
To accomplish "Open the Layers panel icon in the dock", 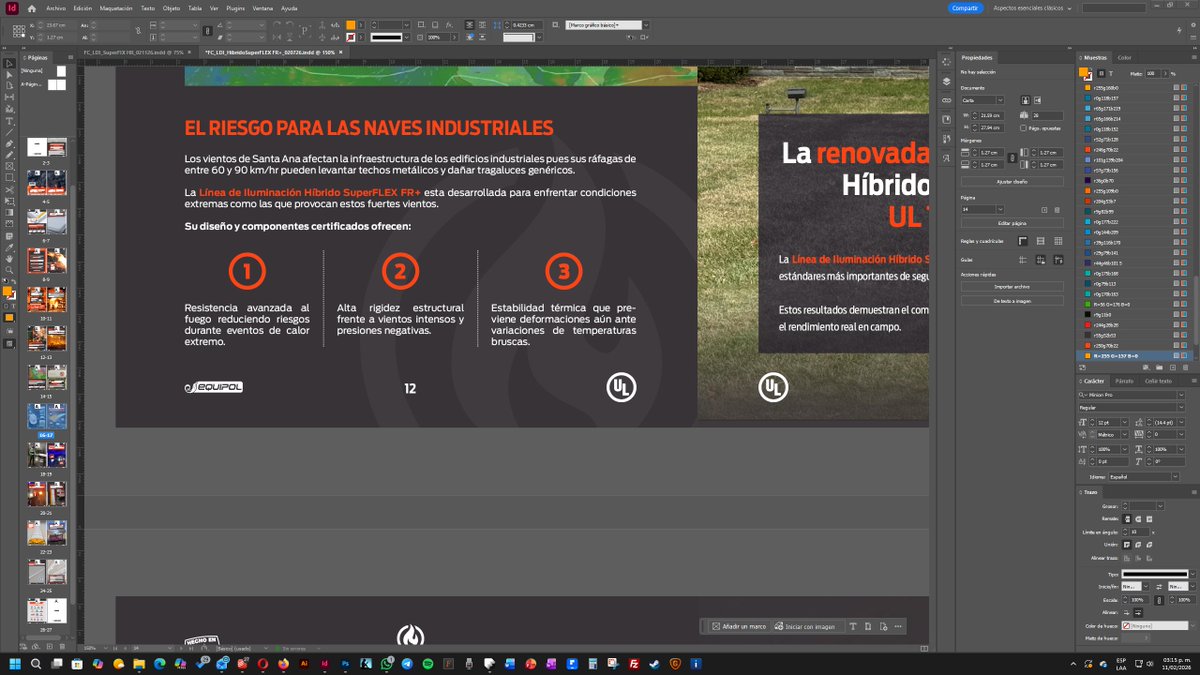I will coord(946,82).
